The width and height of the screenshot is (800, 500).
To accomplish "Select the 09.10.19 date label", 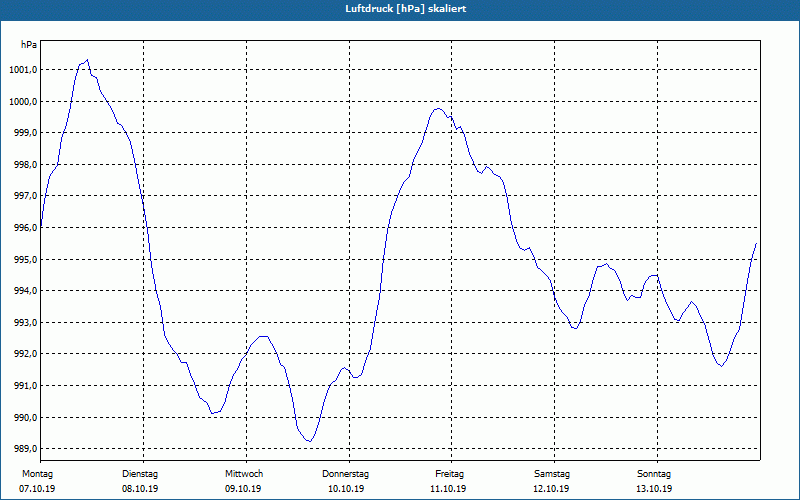I will point(243,489).
